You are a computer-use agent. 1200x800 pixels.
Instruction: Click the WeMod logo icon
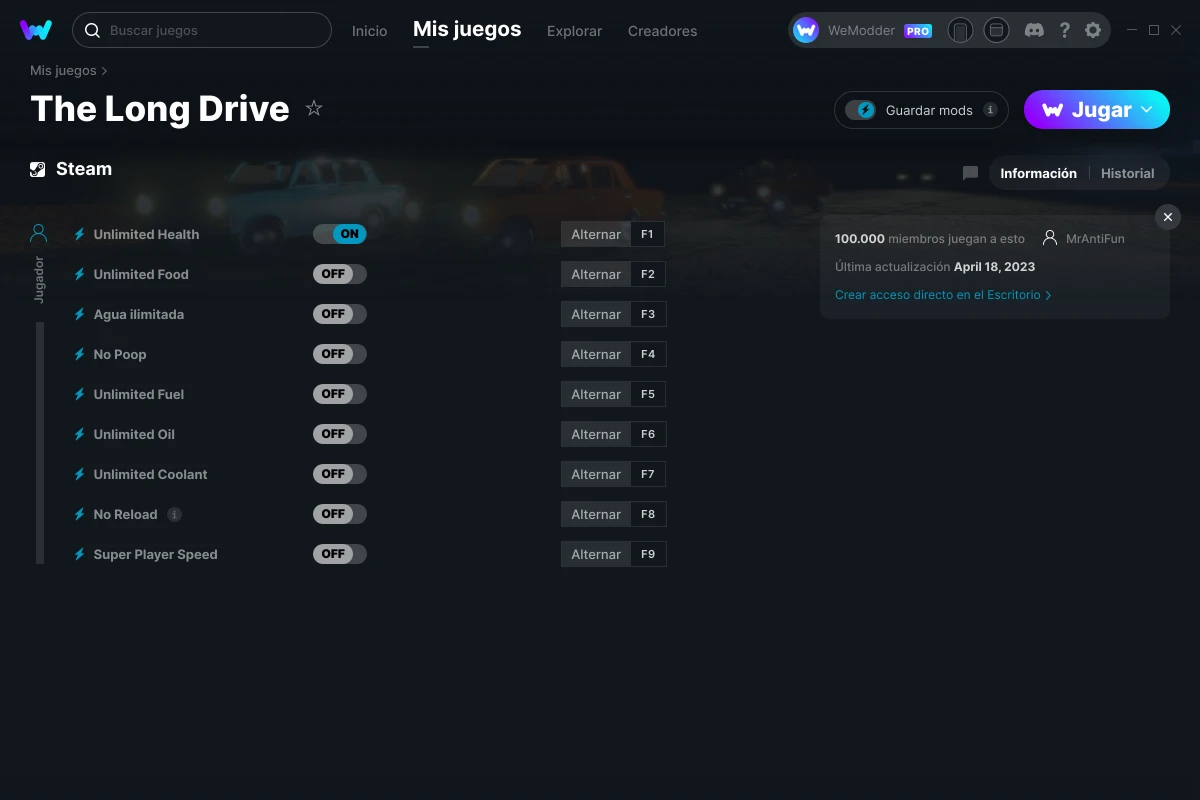click(x=36, y=30)
